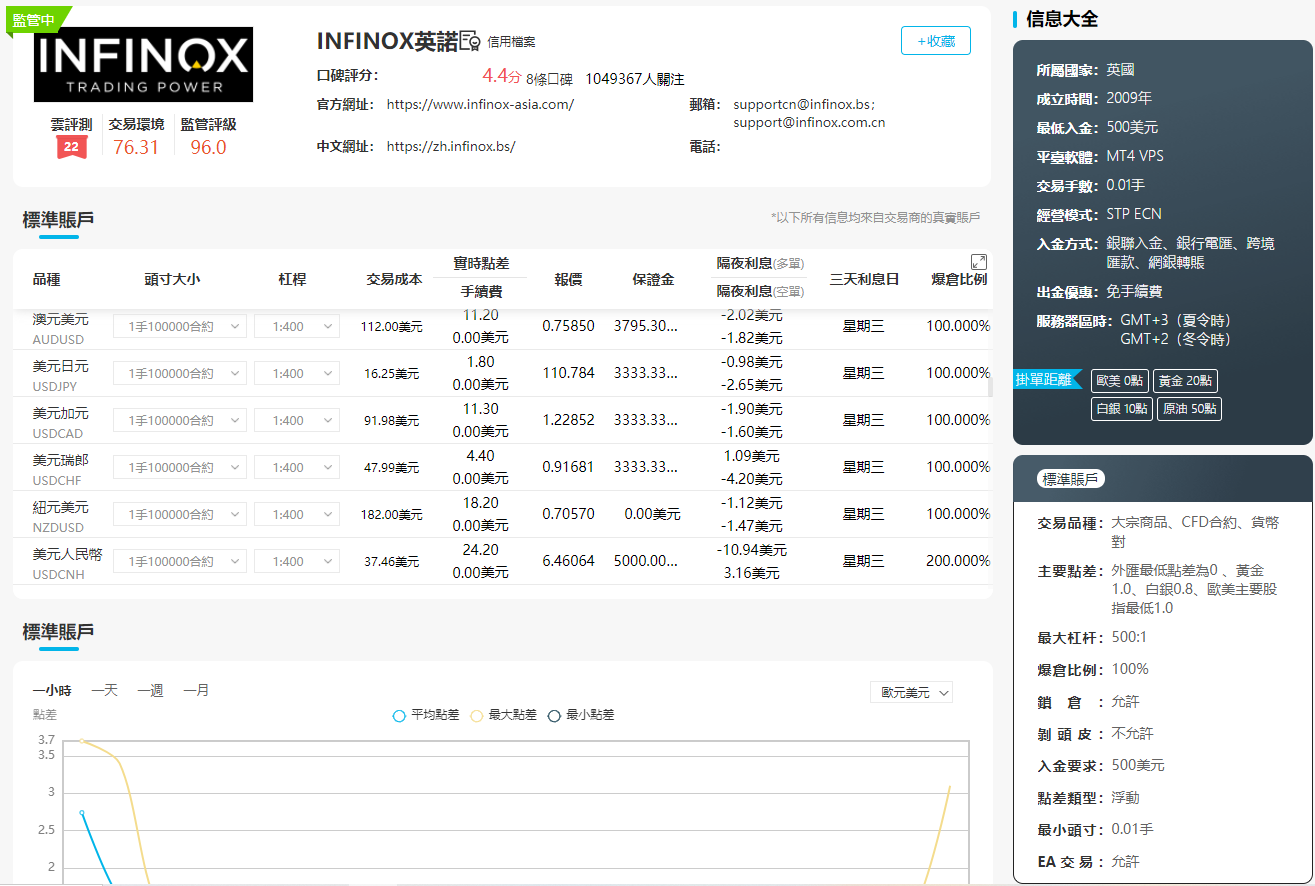Viewport: 1315px width, 886px height.
Task: Open USDJPY lot size dropdown
Action: pyautogui.click(x=180, y=373)
